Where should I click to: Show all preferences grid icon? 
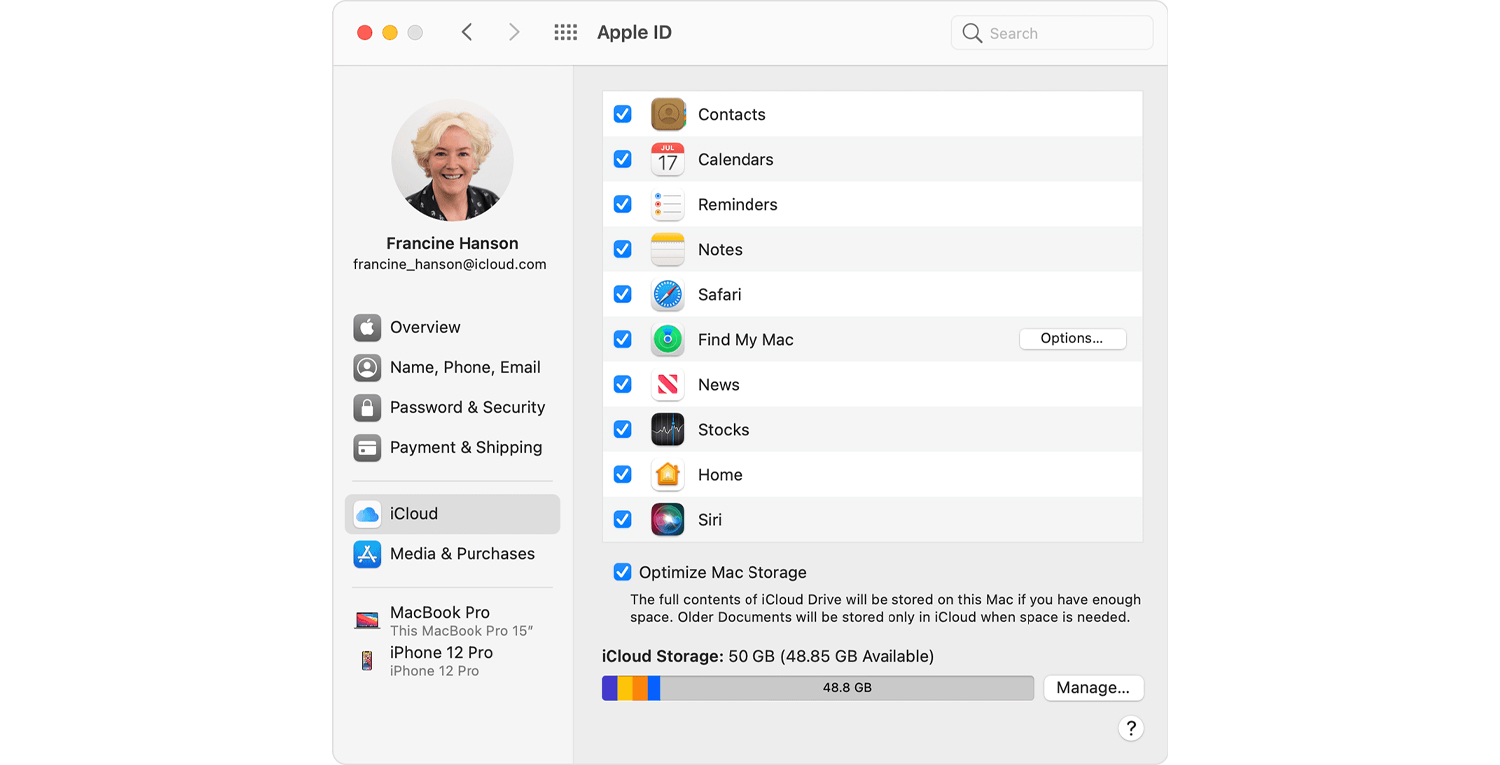pyautogui.click(x=566, y=33)
